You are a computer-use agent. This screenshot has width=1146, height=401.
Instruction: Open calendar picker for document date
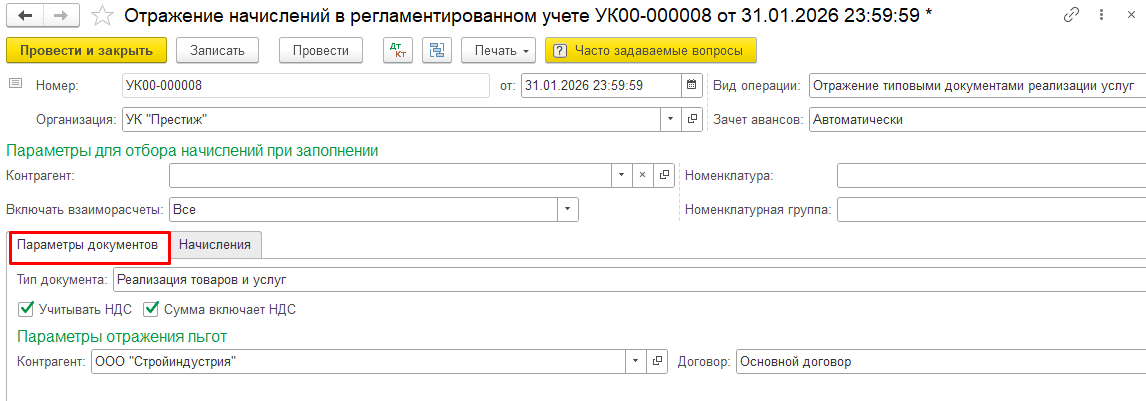click(691, 85)
